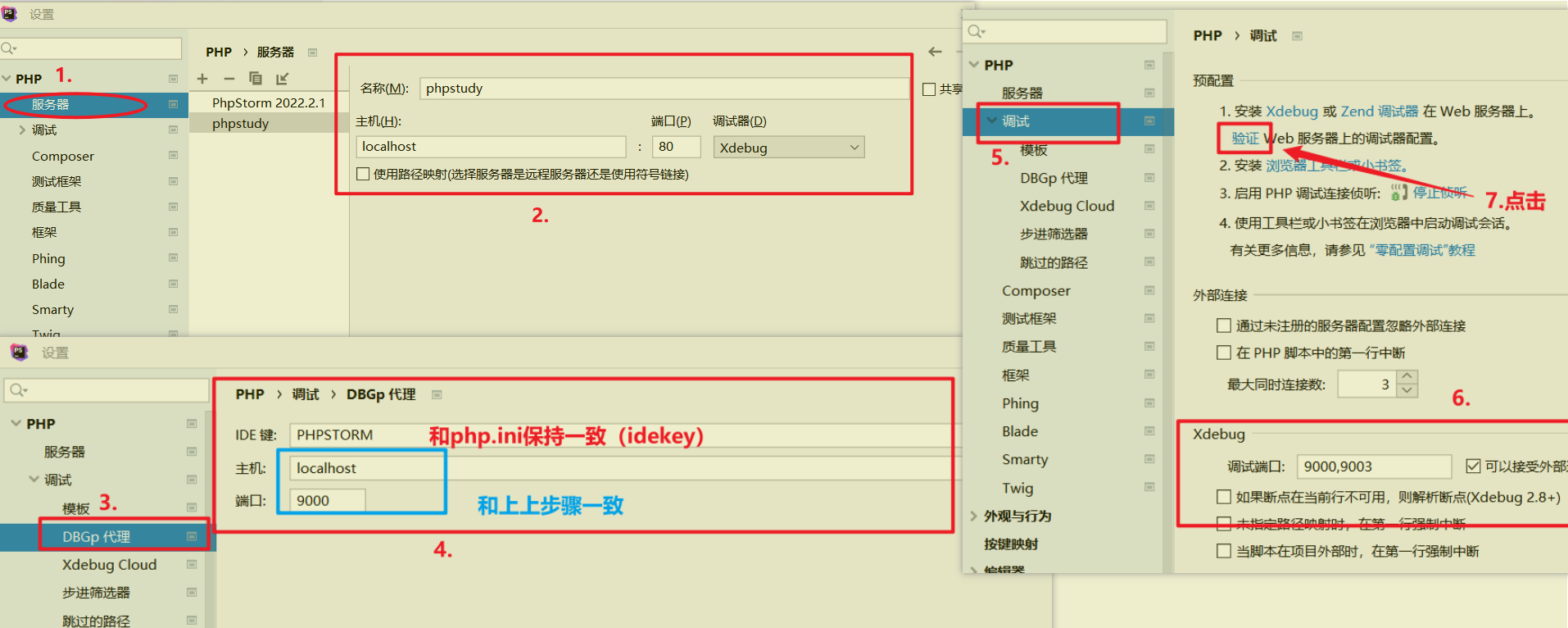Image resolution: width=1568 pixels, height=628 pixels.
Task: Click the phone listening icon before 停止侦听
Action: pyautogui.click(x=1398, y=193)
